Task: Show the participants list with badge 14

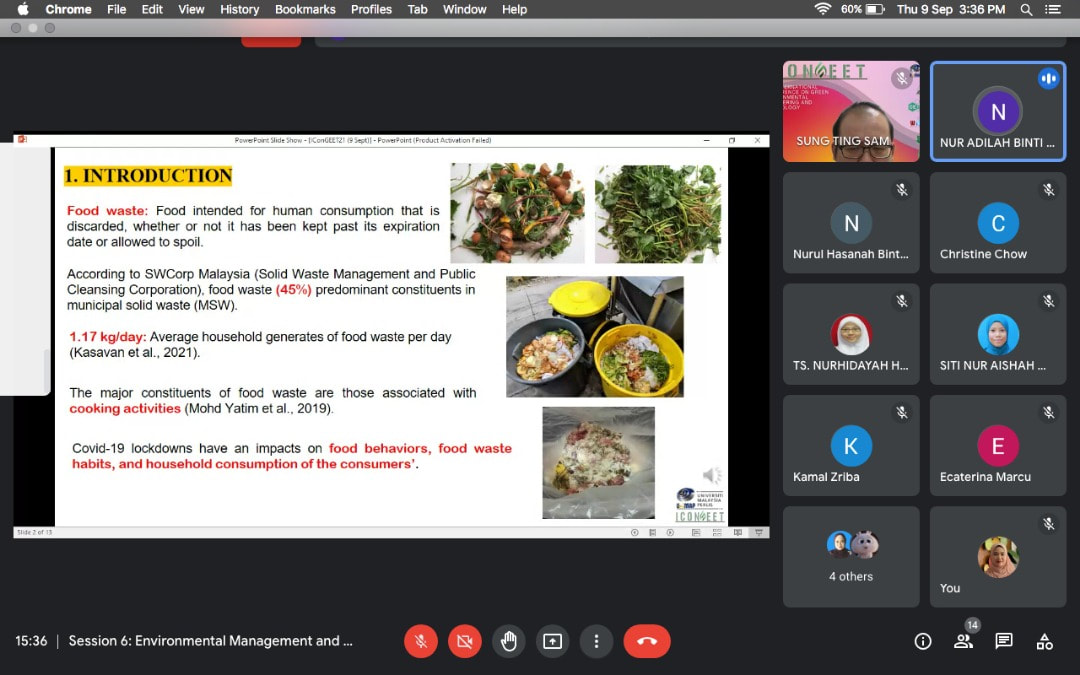Action: click(x=963, y=641)
